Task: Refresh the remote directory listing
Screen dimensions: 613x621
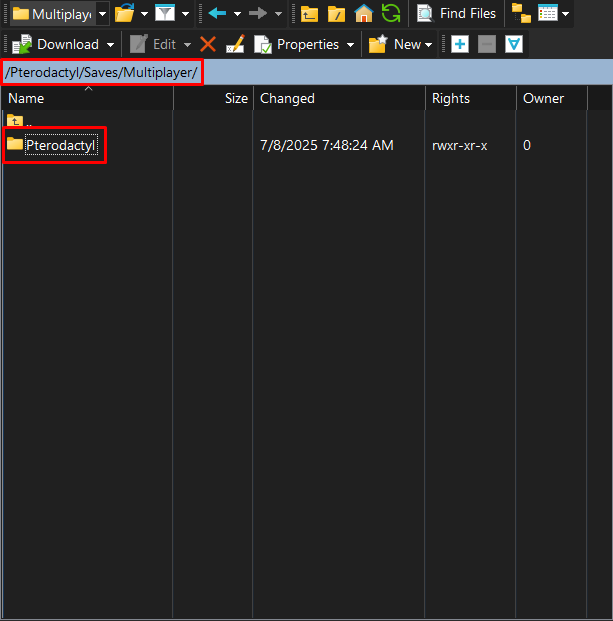Action: [390, 14]
